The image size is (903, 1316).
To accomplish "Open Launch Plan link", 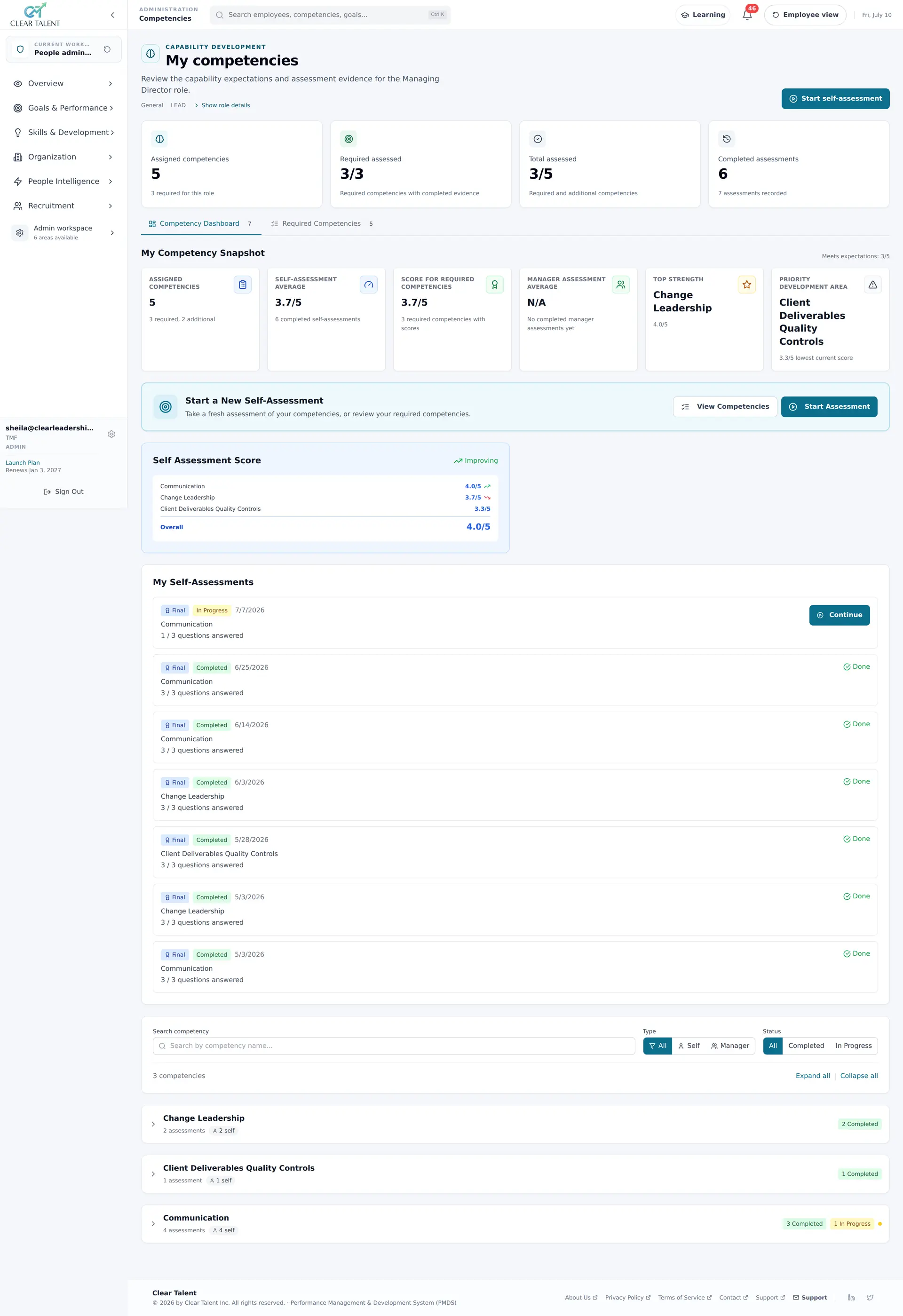I will (x=23, y=463).
